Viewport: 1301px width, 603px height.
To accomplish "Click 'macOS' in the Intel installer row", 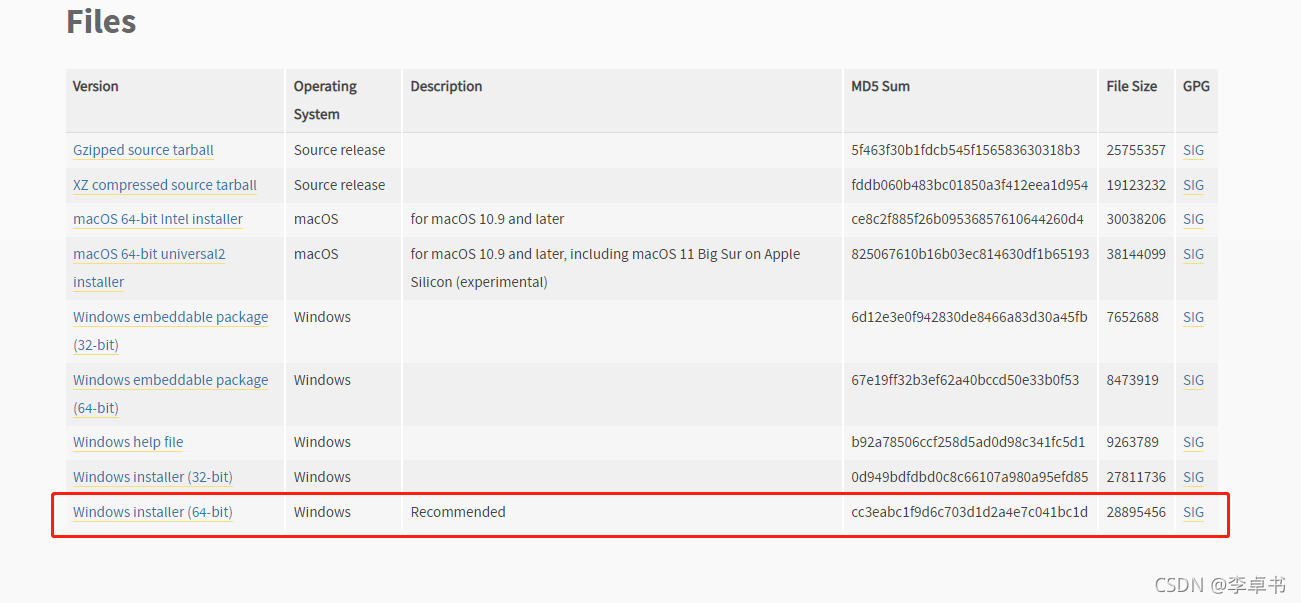I will (316, 219).
